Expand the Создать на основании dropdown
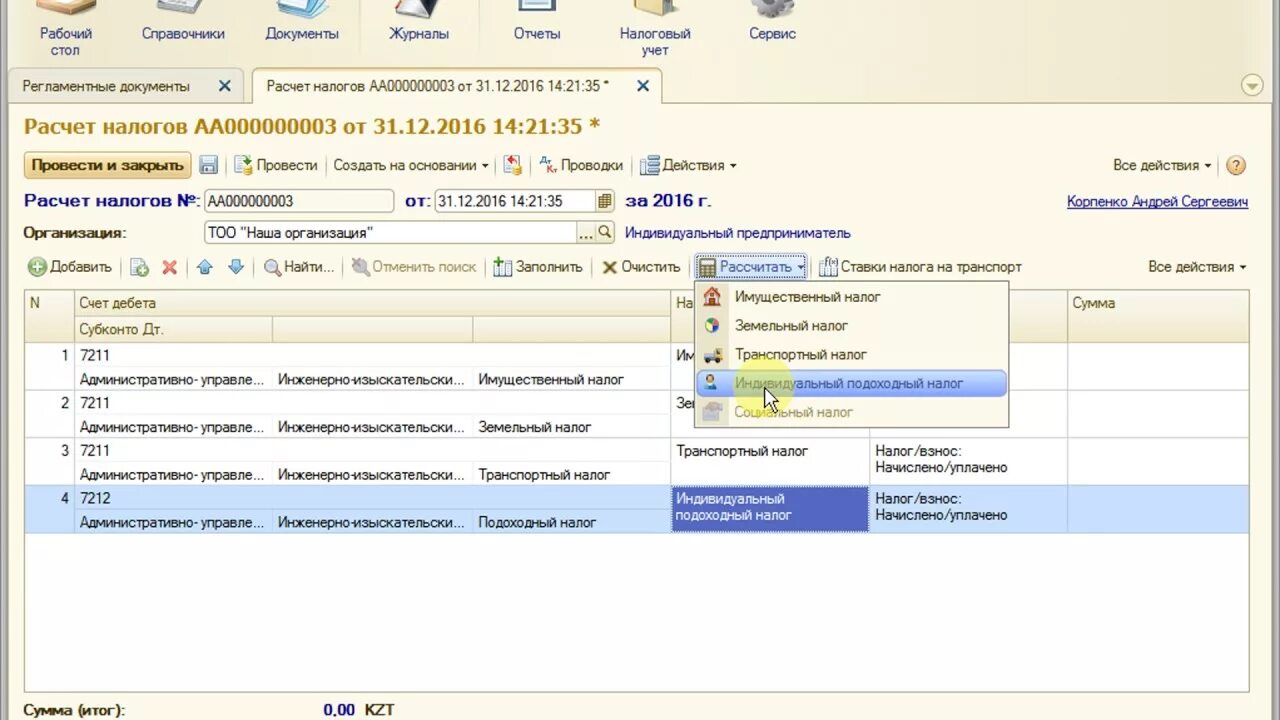 click(411, 165)
